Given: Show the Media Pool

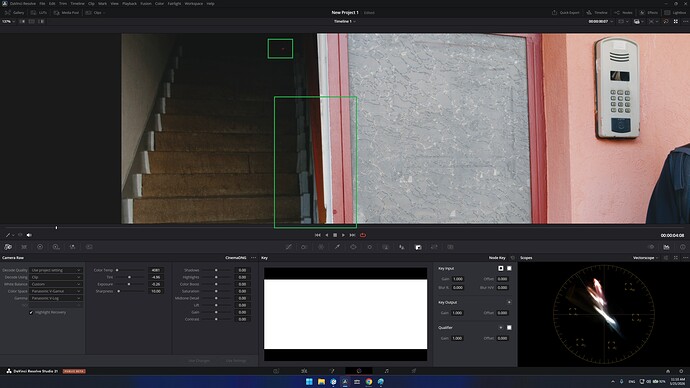Looking at the screenshot, I should point(66,13).
